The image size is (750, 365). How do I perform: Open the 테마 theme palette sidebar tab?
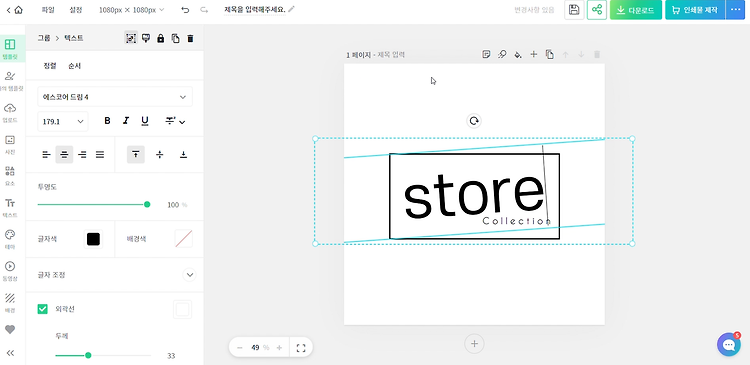pos(10,240)
